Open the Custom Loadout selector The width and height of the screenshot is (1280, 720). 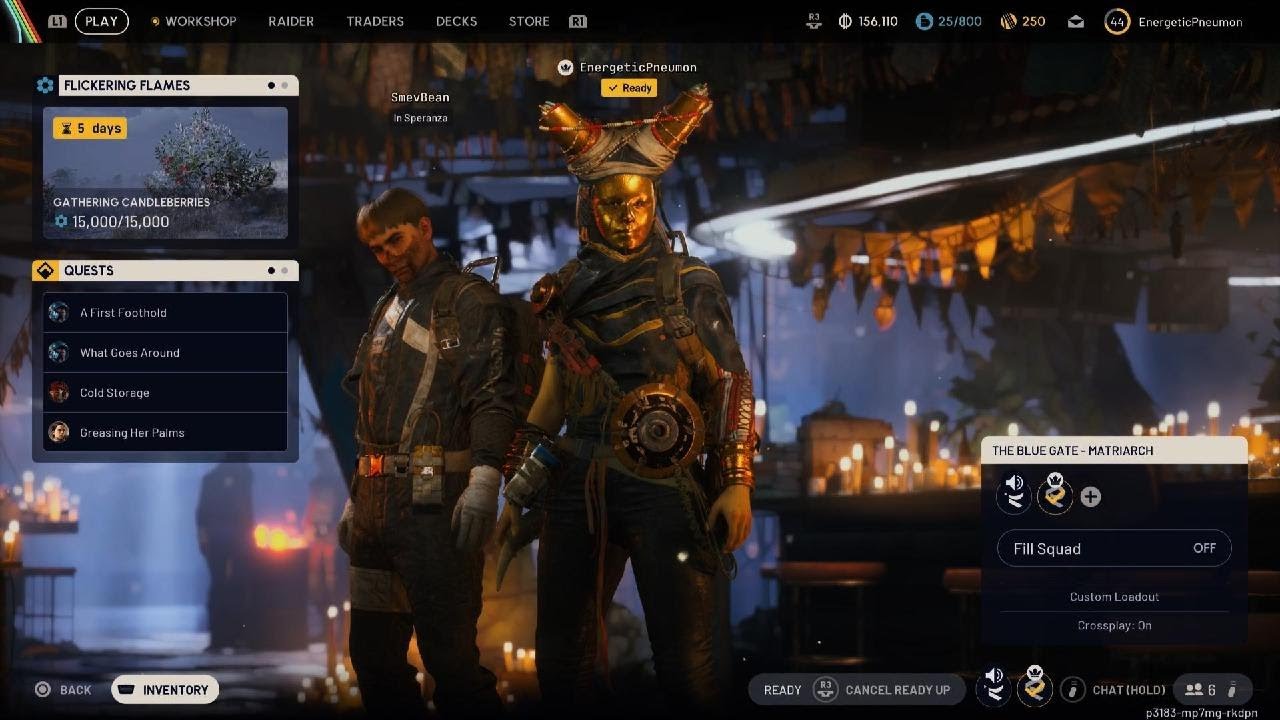[x=1114, y=597]
